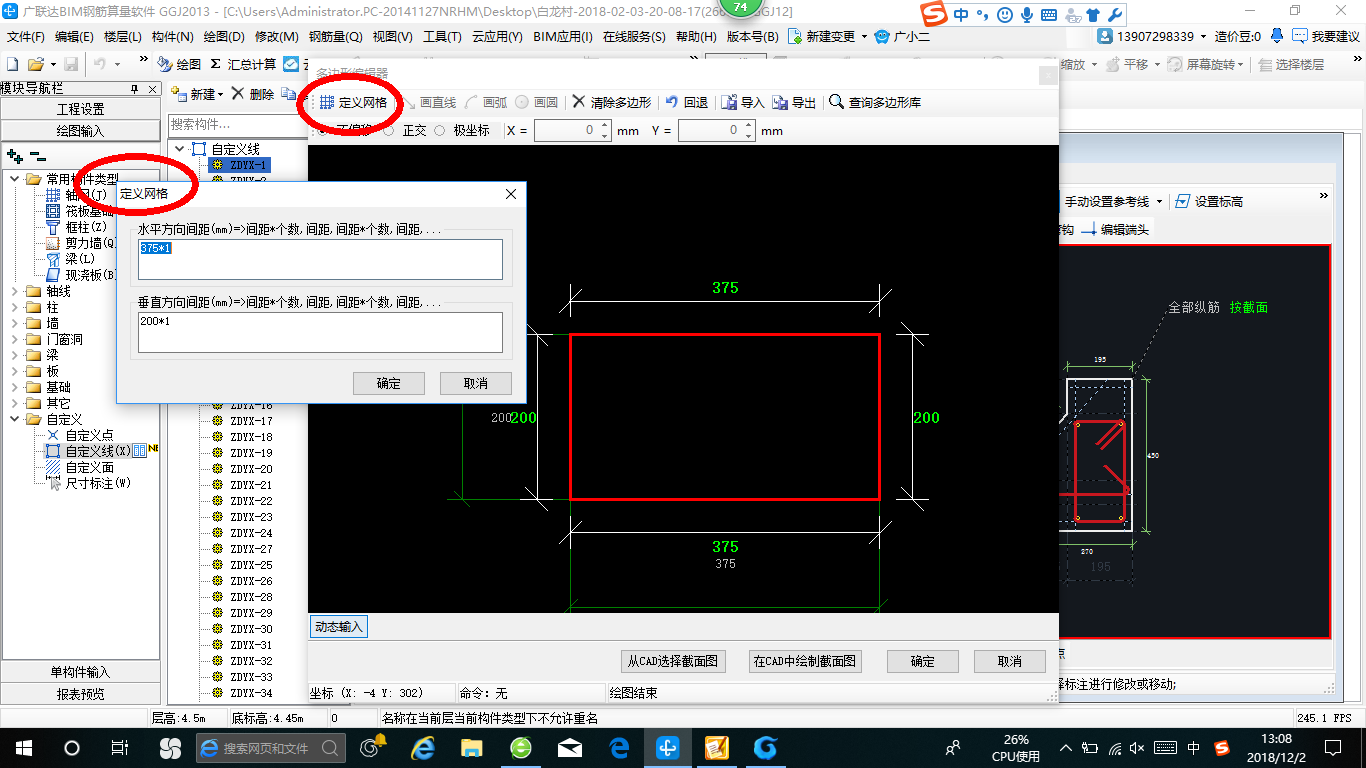The image size is (1366, 768).
Task: Click the new file icon in main toolbar
Action: click(x=13, y=64)
